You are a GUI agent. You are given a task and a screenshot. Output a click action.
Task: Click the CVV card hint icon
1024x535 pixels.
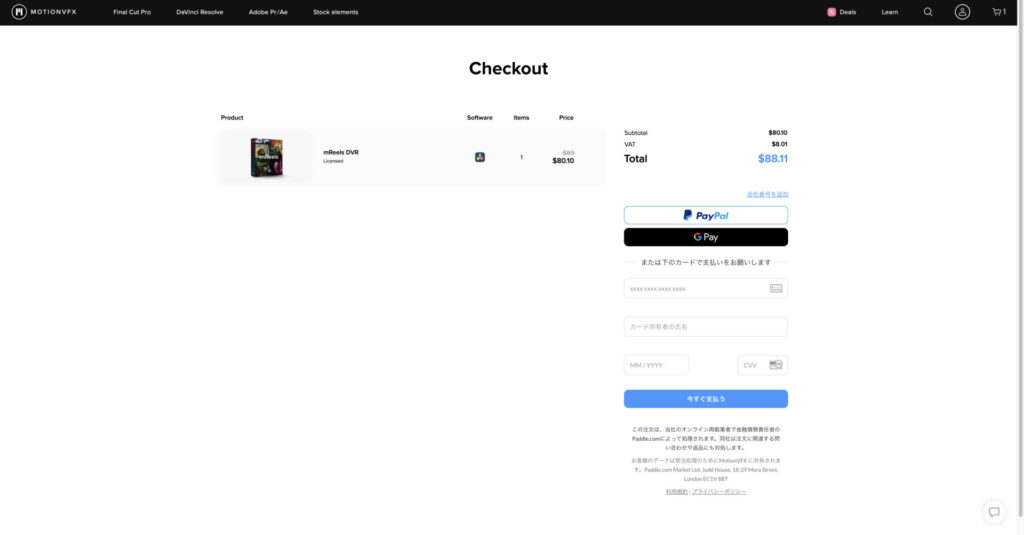pos(776,365)
